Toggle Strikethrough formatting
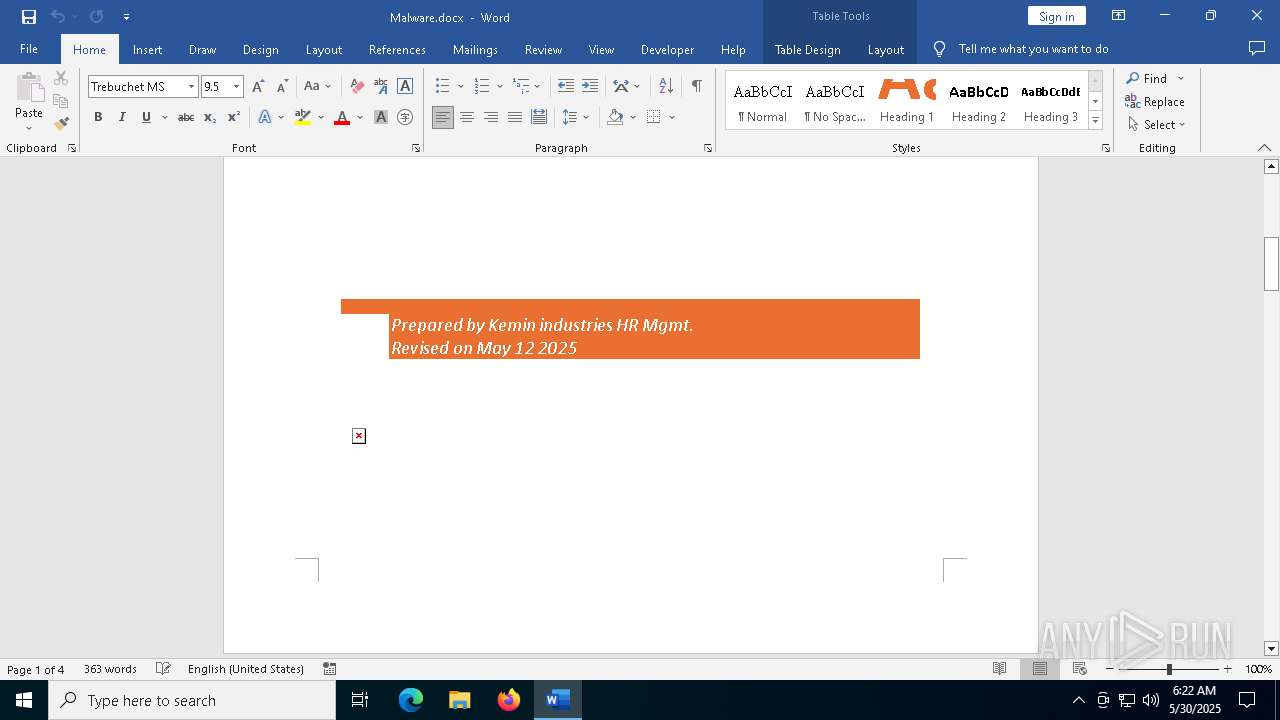Screen dimensions: 1280x720 point(186,117)
